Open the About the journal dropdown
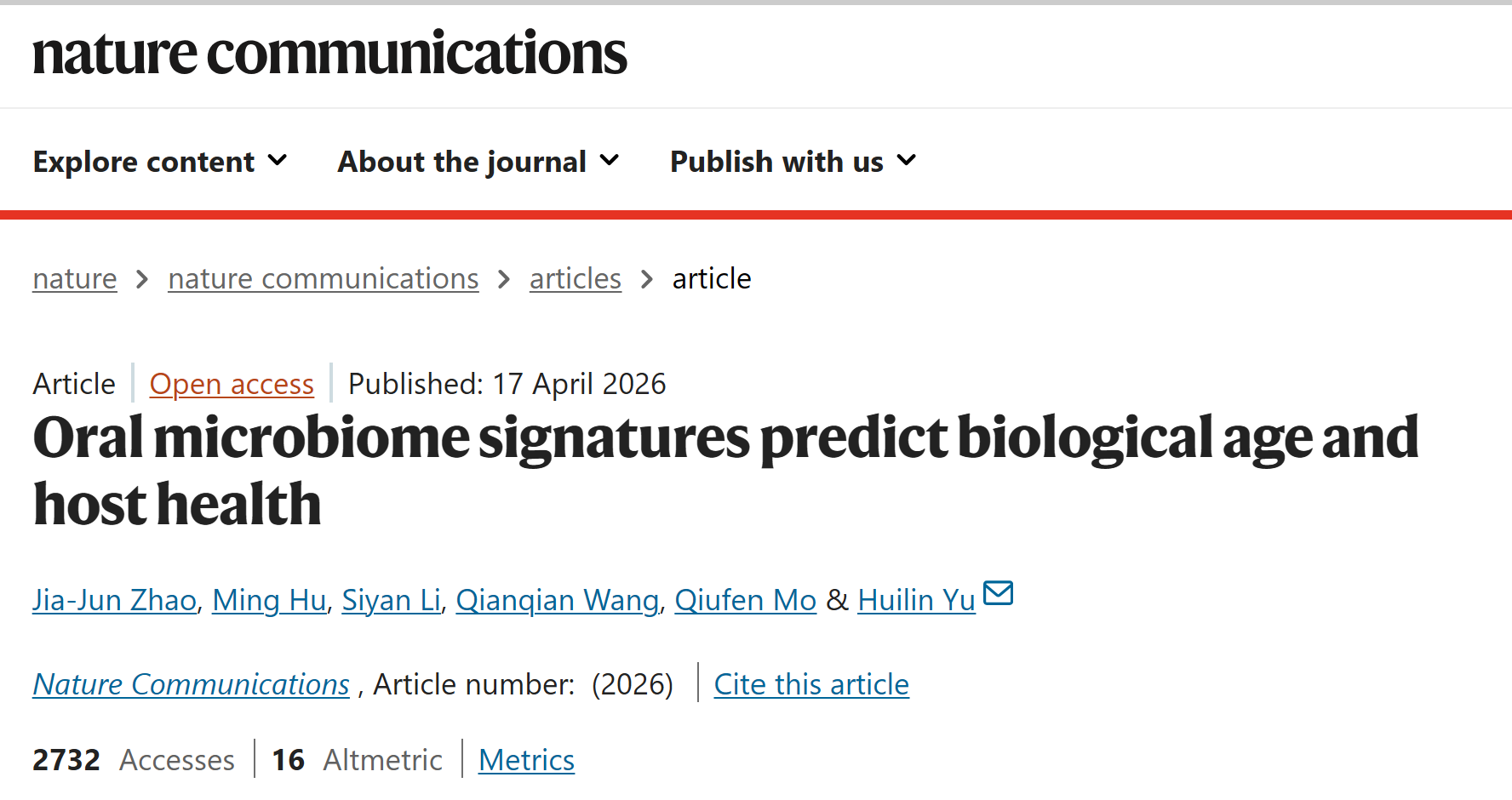 [478, 162]
